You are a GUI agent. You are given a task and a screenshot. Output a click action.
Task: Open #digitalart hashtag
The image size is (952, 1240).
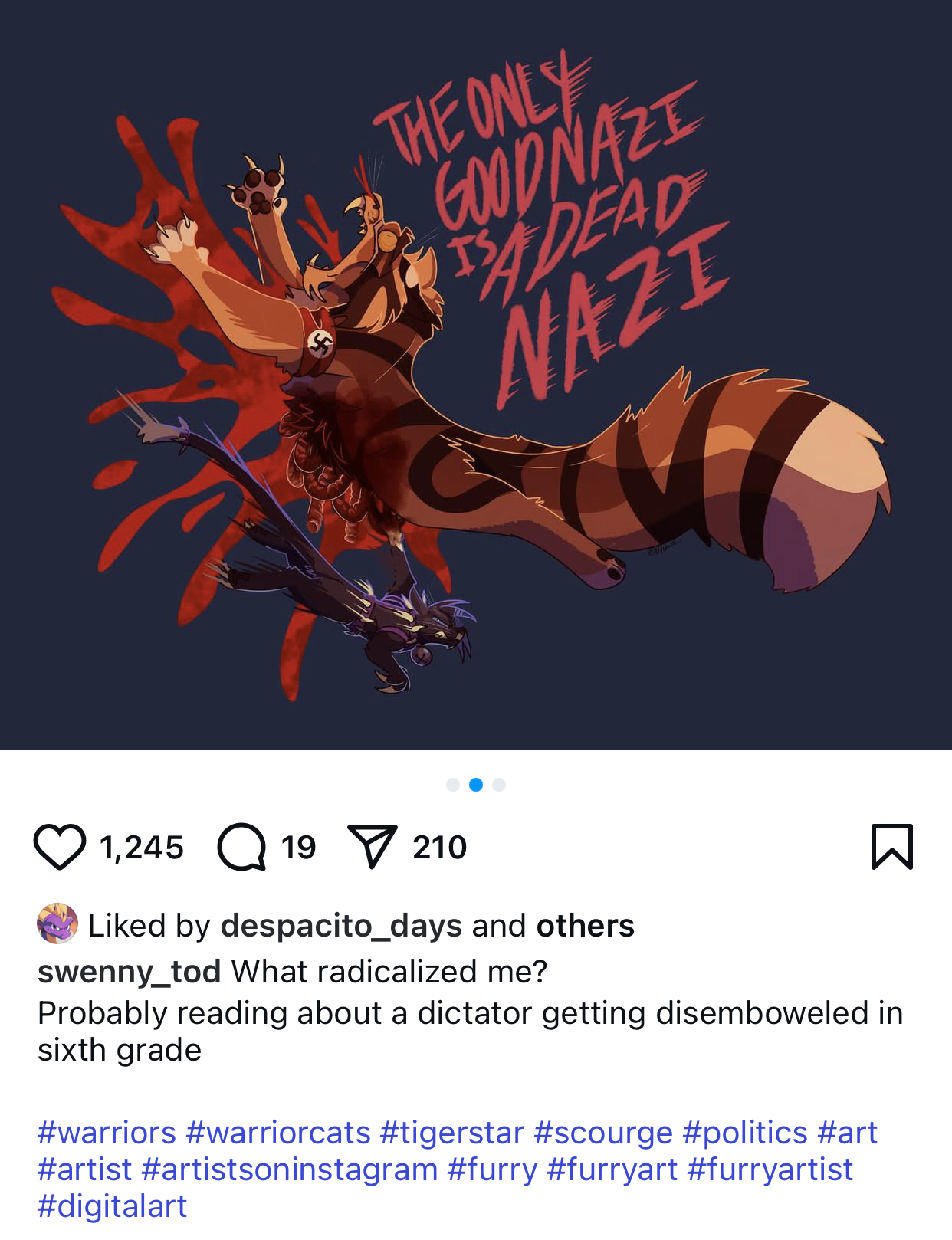click(x=112, y=1206)
